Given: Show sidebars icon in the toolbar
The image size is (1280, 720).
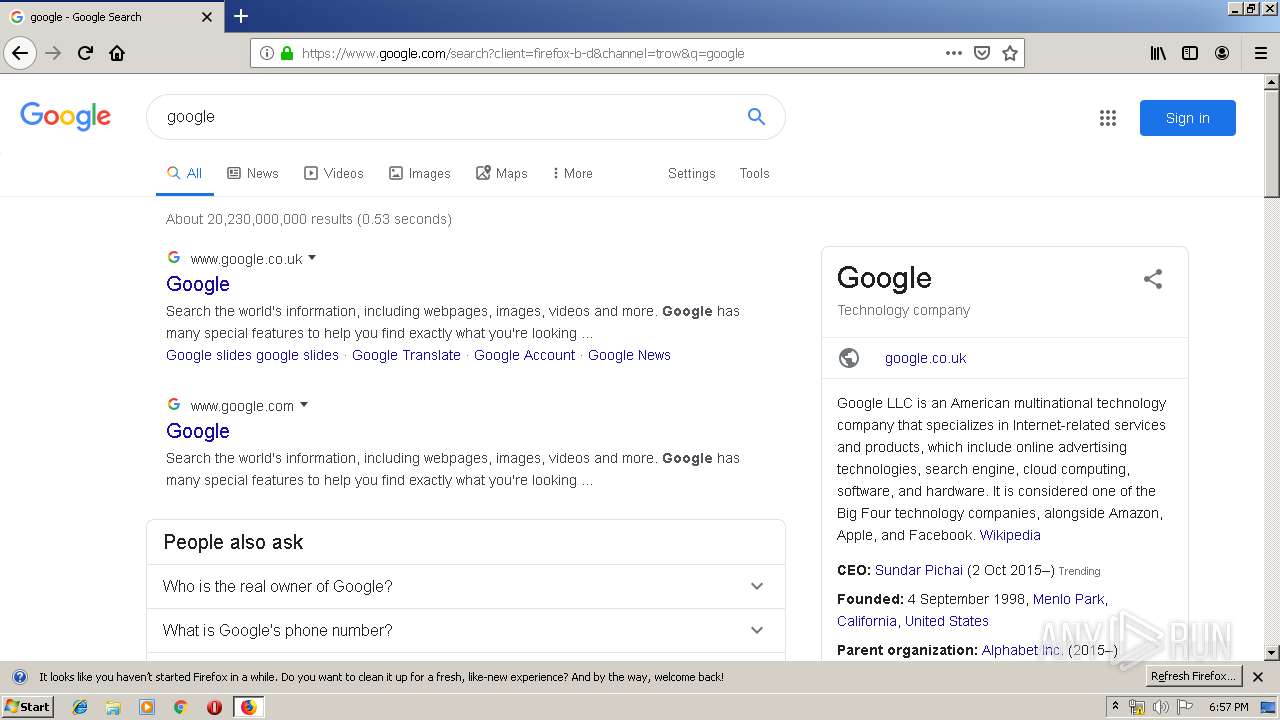Looking at the screenshot, I should click(1190, 53).
